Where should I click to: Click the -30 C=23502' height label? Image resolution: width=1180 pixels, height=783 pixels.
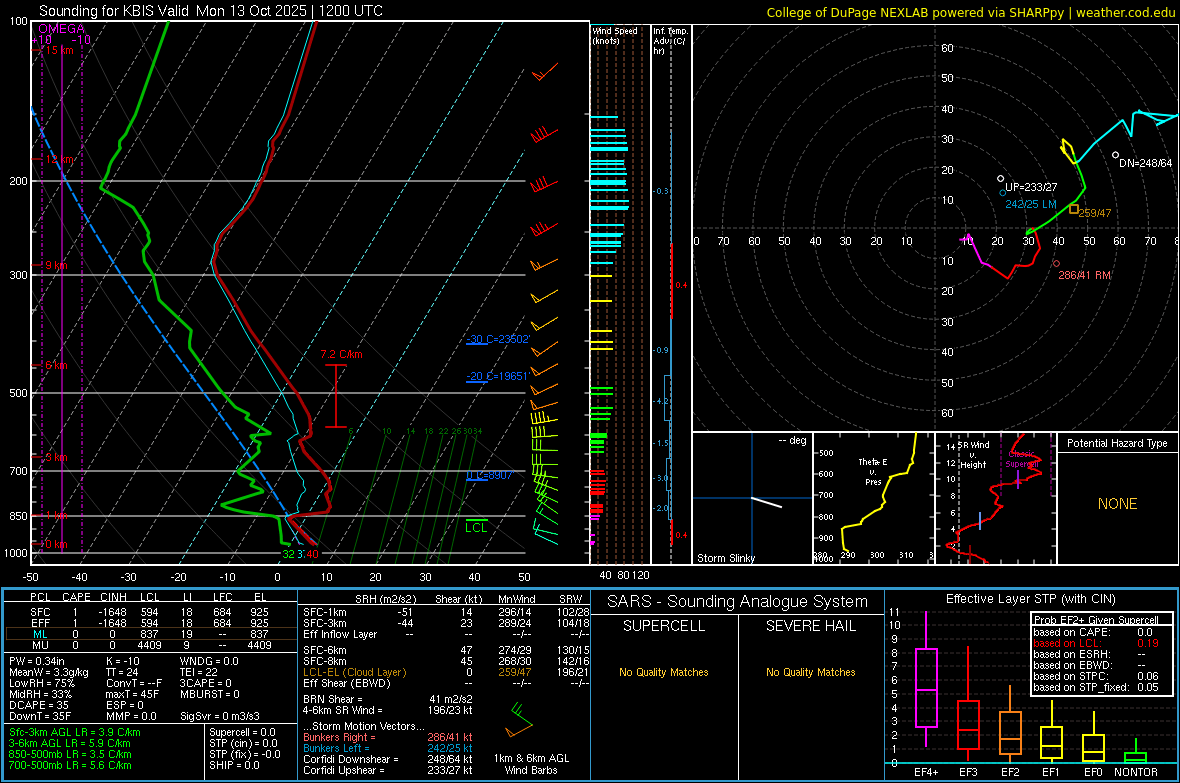coord(498,340)
